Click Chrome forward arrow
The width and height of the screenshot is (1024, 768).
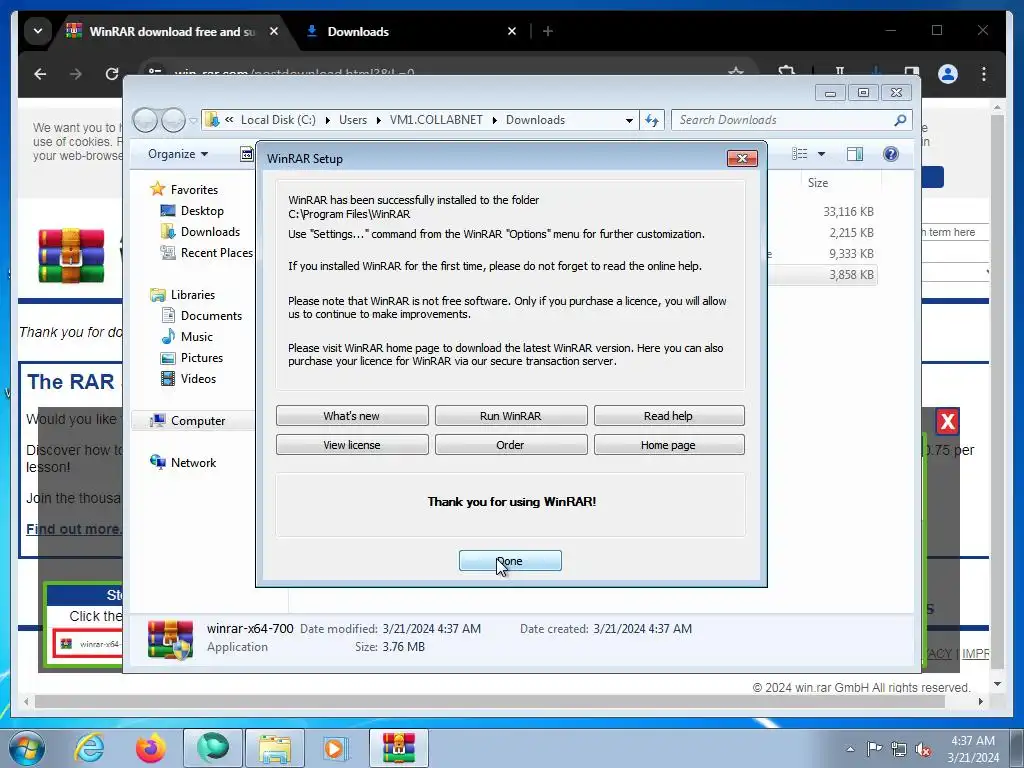pyautogui.click(x=76, y=74)
